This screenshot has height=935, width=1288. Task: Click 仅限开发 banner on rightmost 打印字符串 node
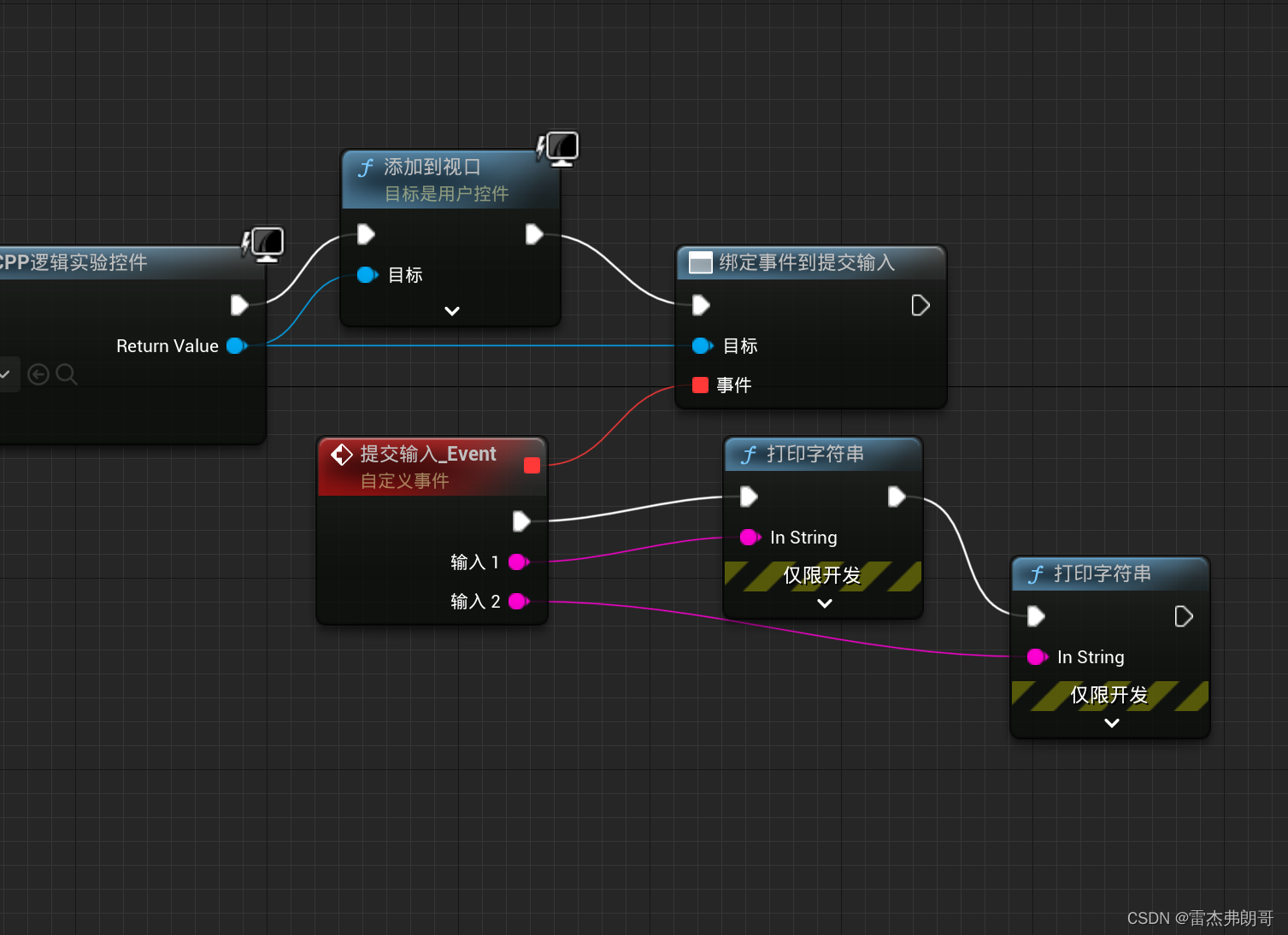(x=1110, y=696)
